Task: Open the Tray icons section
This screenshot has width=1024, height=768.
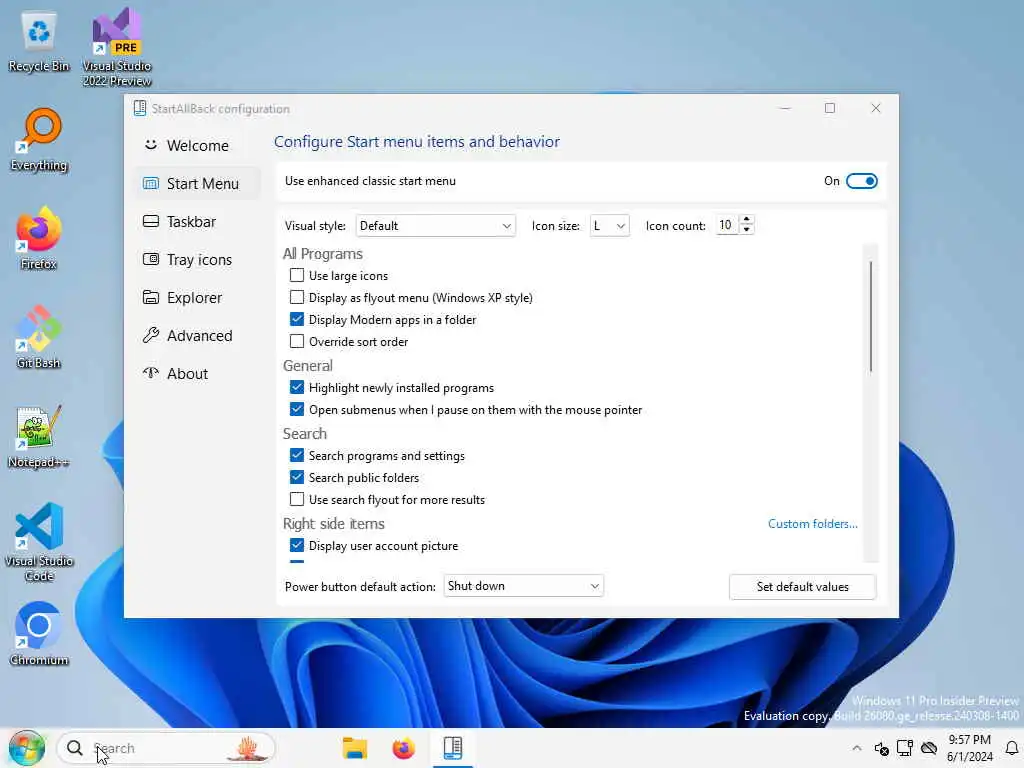Action: point(197,259)
